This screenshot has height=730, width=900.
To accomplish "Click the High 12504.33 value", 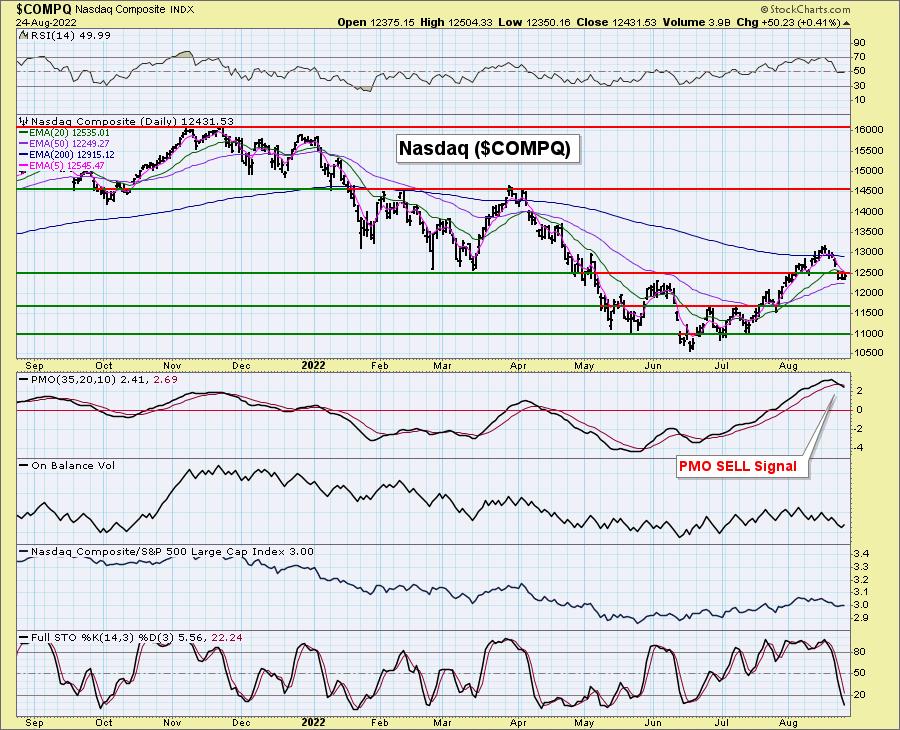I will (x=457, y=22).
